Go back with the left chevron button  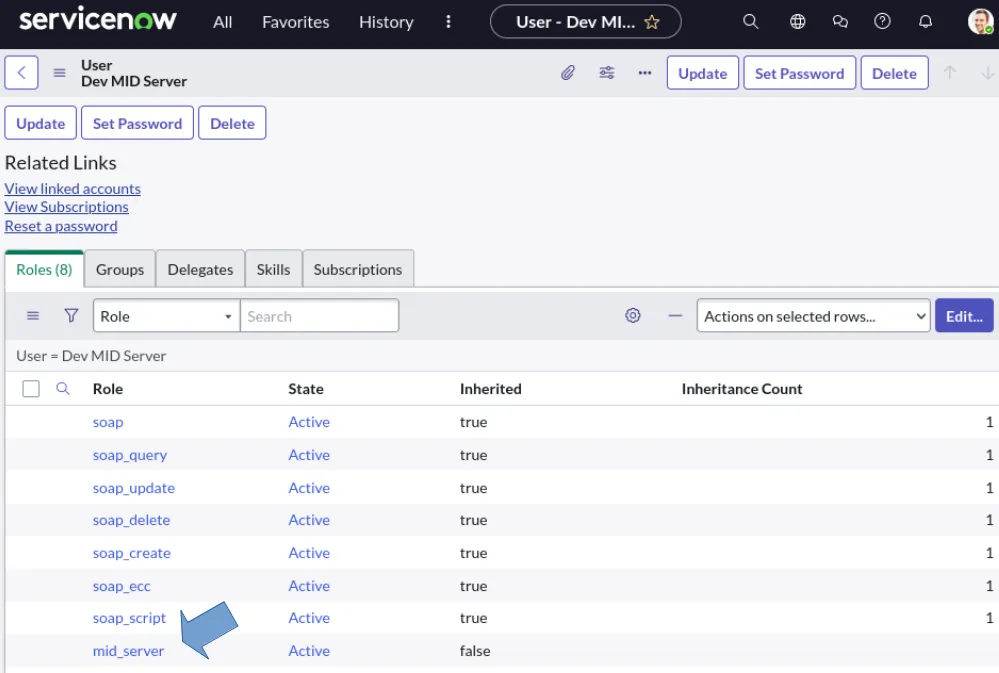[x=22, y=73]
